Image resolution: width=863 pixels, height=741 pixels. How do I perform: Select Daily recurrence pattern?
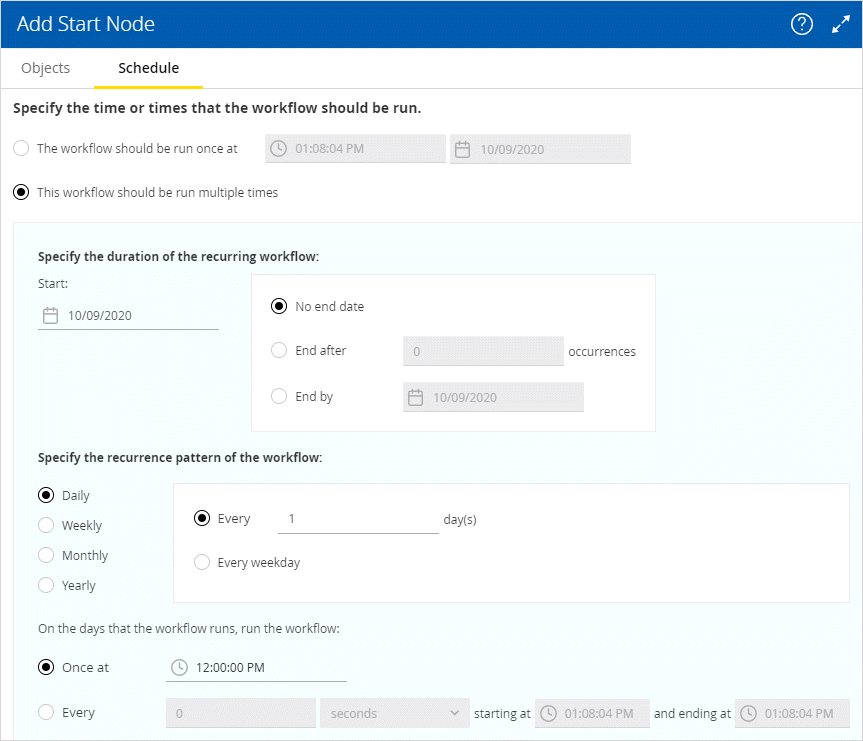point(46,495)
